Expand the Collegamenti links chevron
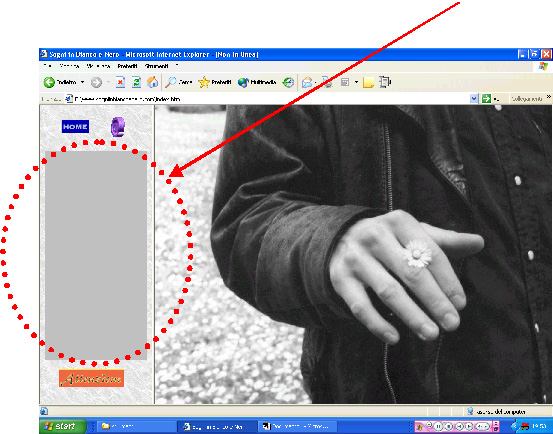 tap(548, 97)
